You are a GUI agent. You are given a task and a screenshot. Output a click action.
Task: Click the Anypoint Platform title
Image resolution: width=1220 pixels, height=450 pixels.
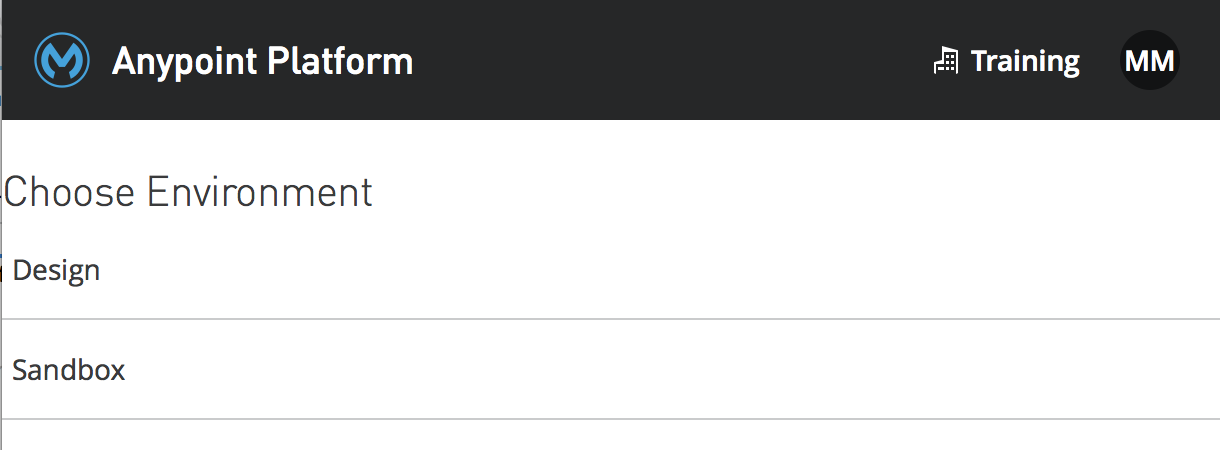click(x=262, y=61)
